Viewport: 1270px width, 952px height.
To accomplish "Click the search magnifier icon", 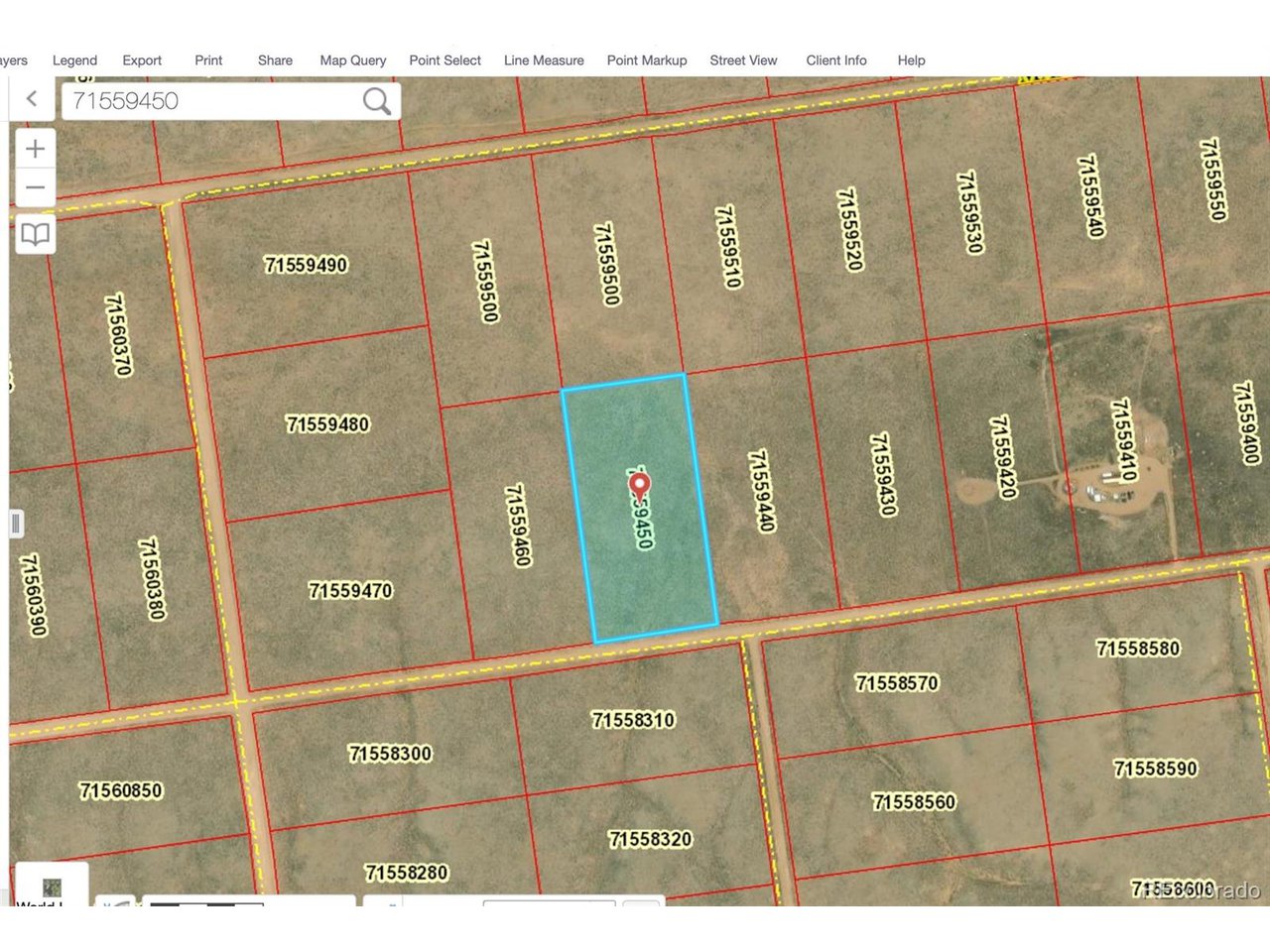I will click(x=376, y=100).
